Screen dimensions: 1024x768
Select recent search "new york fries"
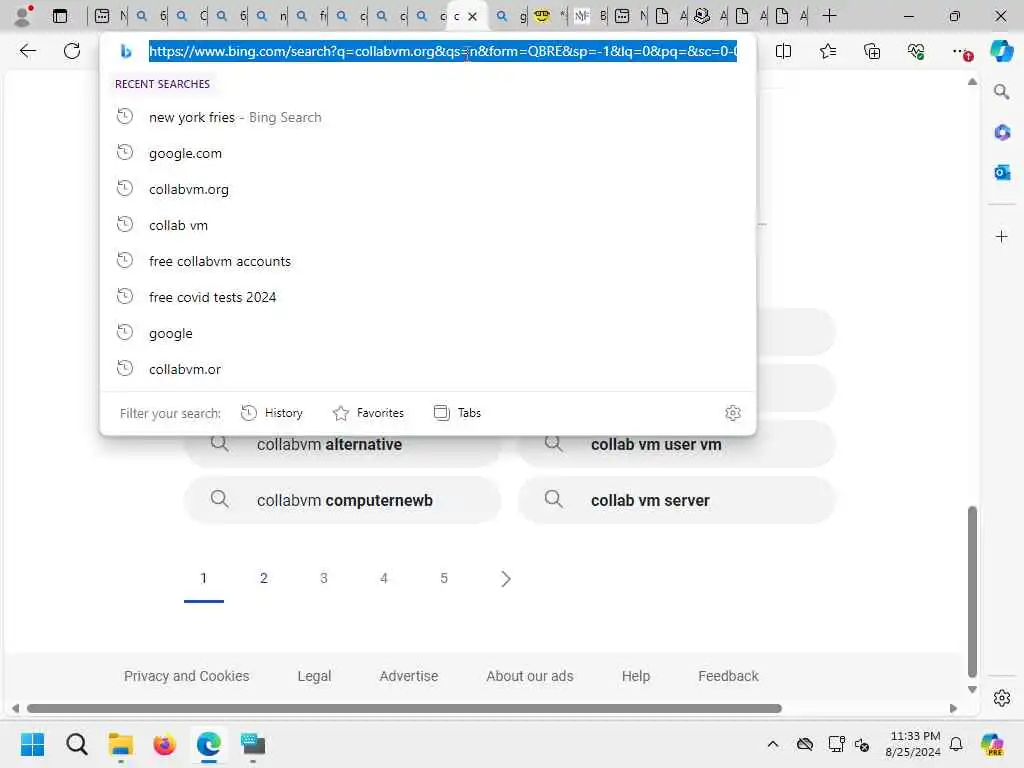428,118
